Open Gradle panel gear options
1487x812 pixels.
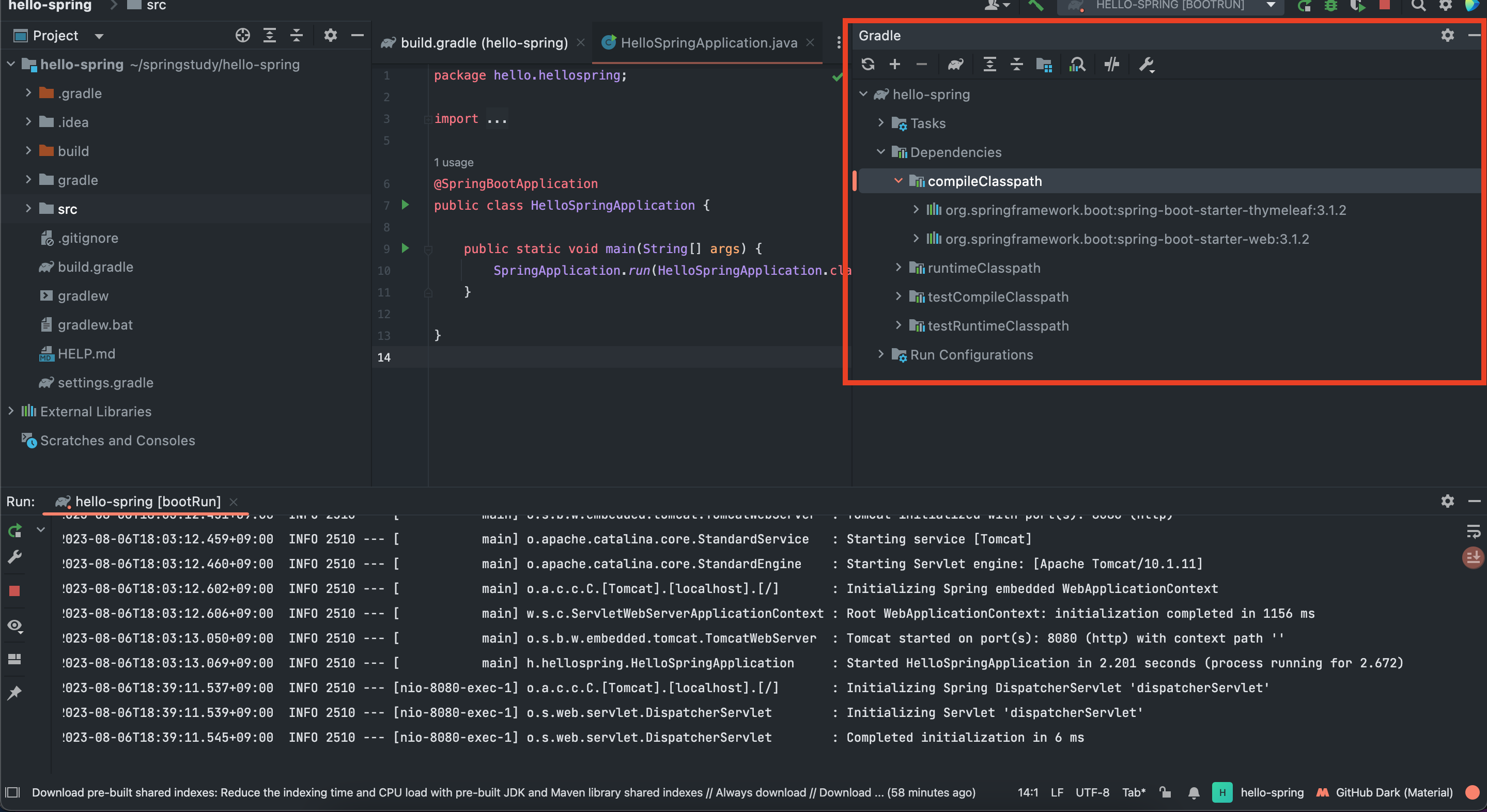tap(1447, 35)
